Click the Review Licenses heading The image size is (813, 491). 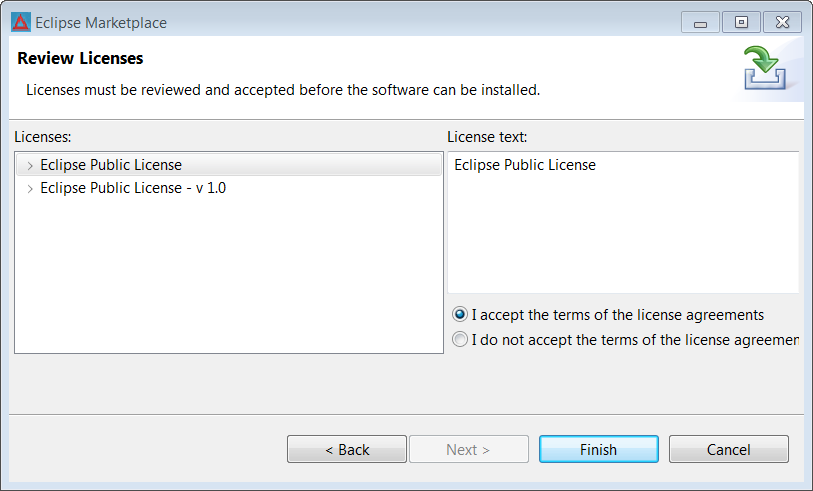80,58
